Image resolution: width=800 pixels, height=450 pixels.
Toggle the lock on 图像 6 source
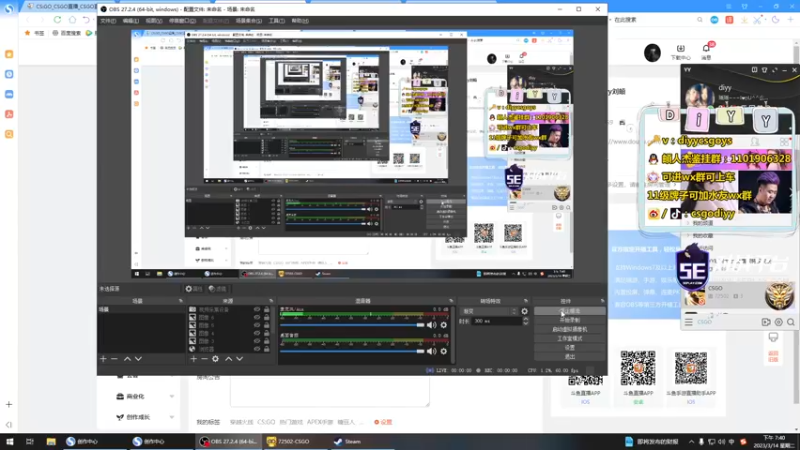[x=266, y=317]
